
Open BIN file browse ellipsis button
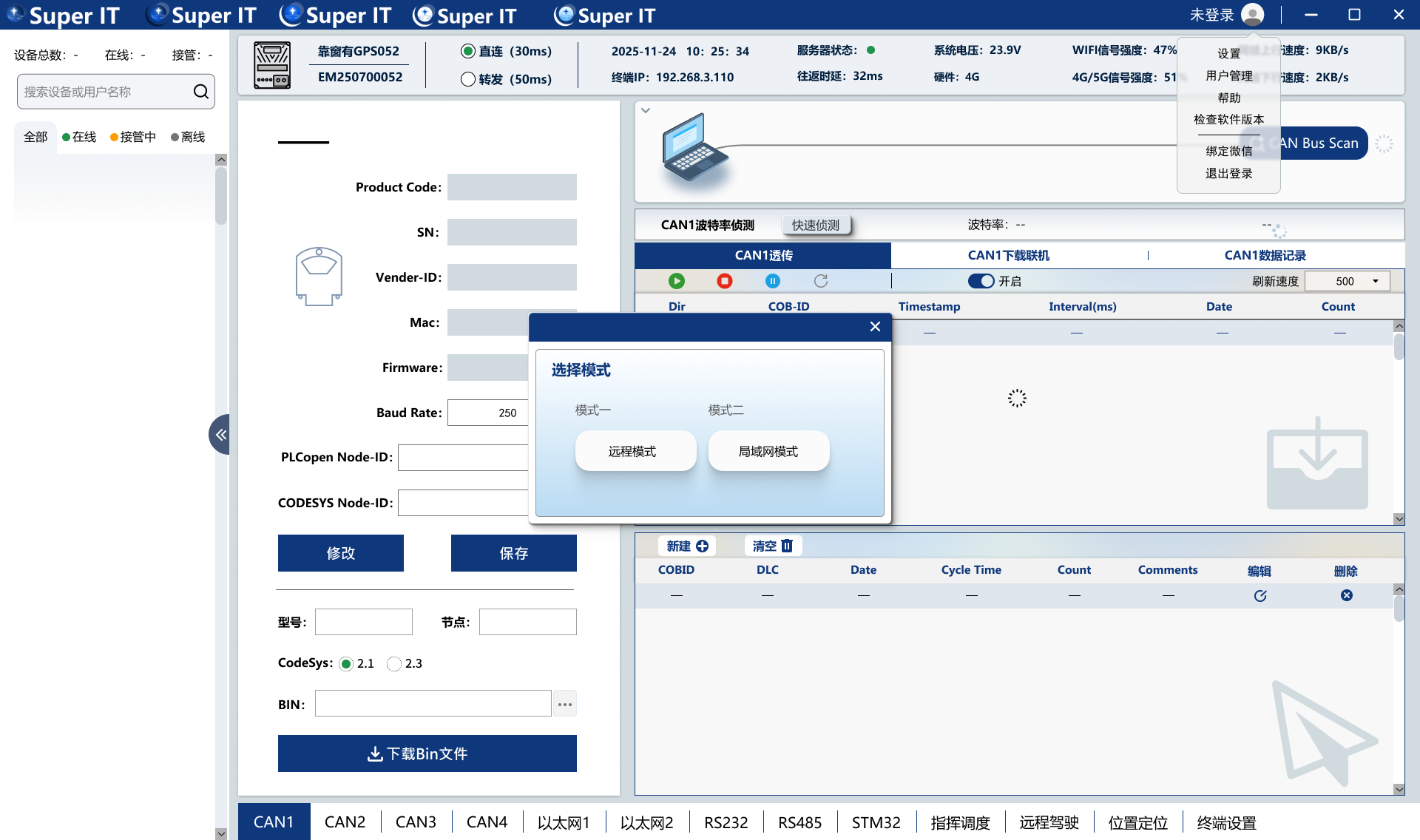pos(565,704)
